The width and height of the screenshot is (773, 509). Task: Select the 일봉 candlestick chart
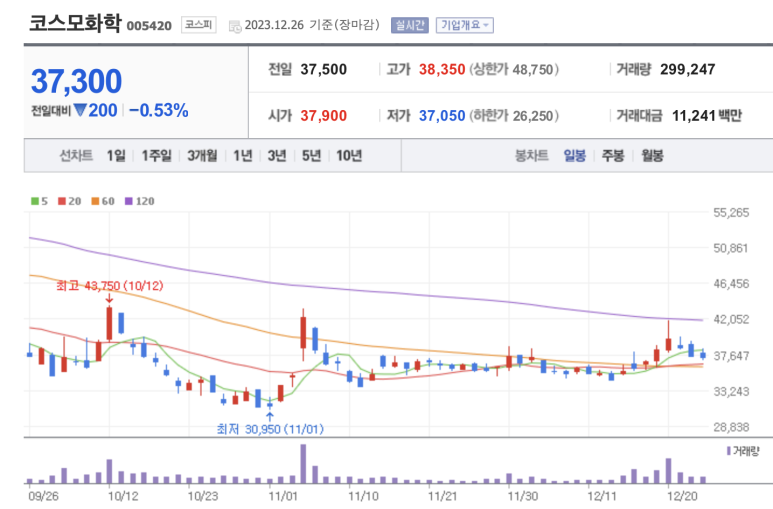click(574, 156)
